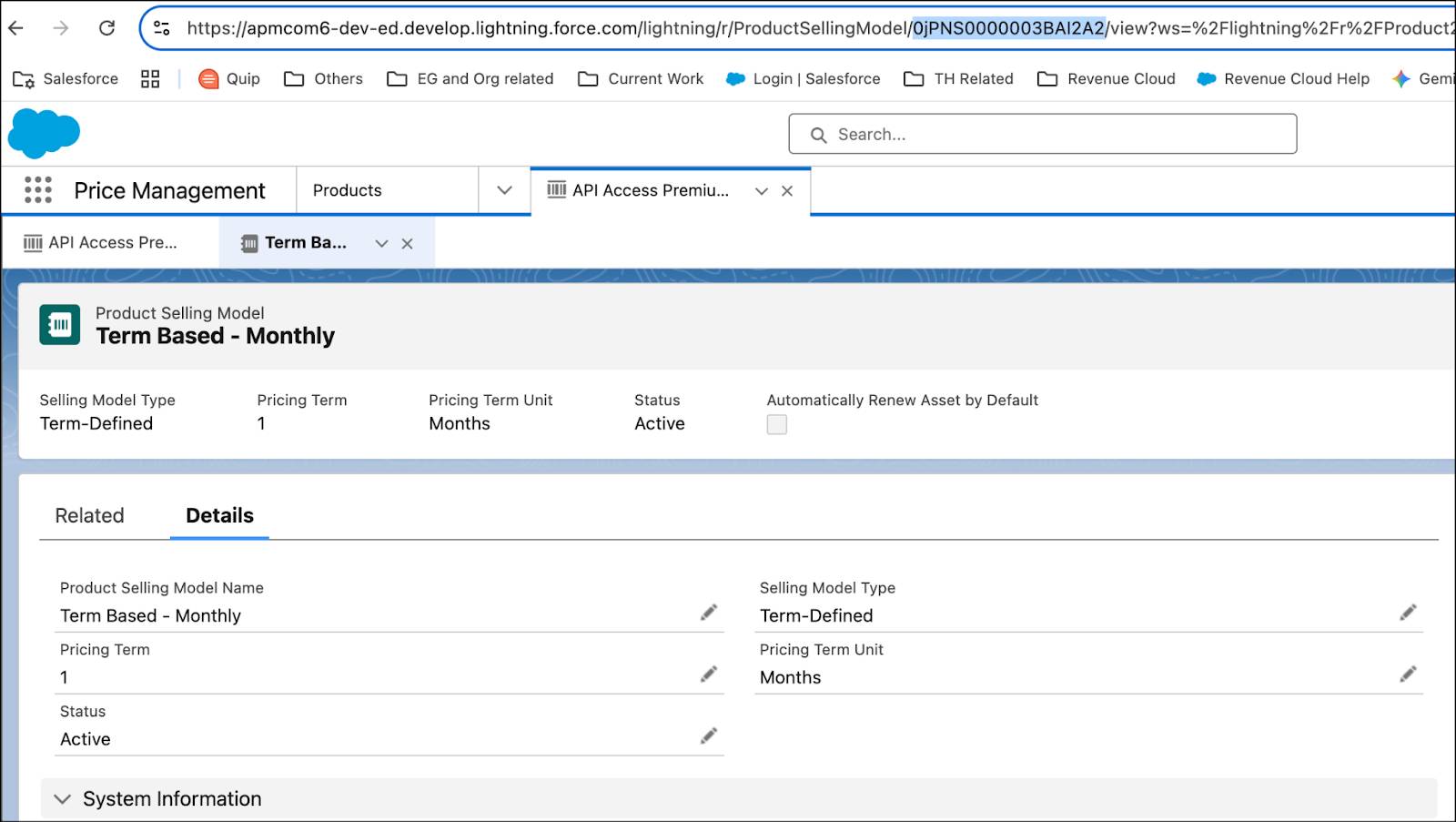This screenshot has width=1456, height=822.
Task: Click the Price Management app name
Action: tap(169, 190)
